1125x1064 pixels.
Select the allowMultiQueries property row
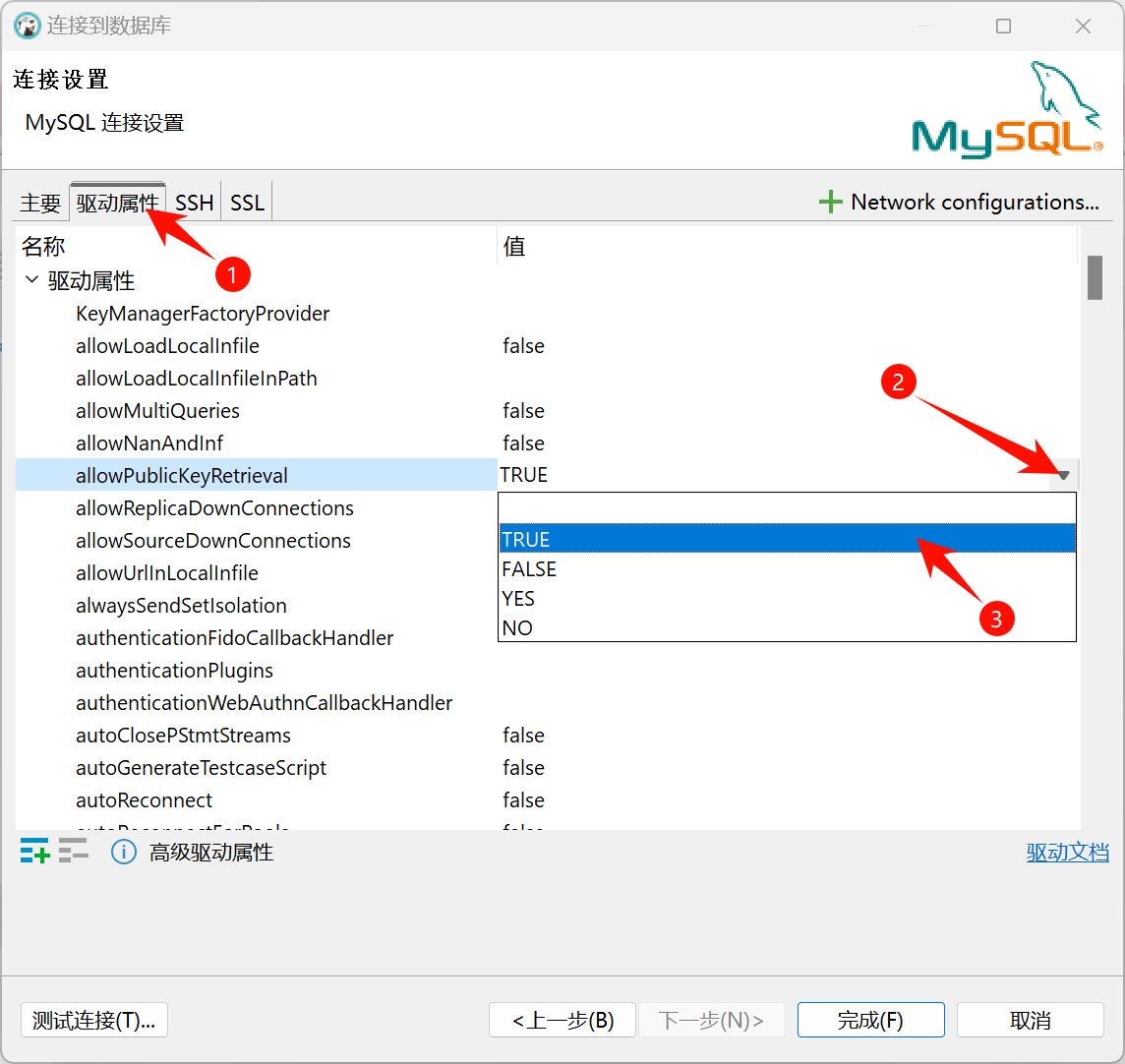[157, 410]
